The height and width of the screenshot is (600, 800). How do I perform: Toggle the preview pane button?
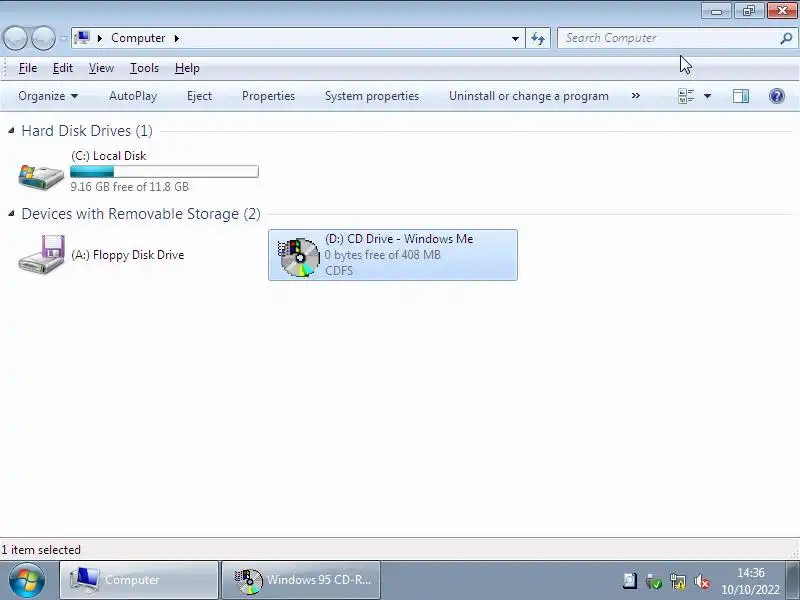click(x=741, y=96)
